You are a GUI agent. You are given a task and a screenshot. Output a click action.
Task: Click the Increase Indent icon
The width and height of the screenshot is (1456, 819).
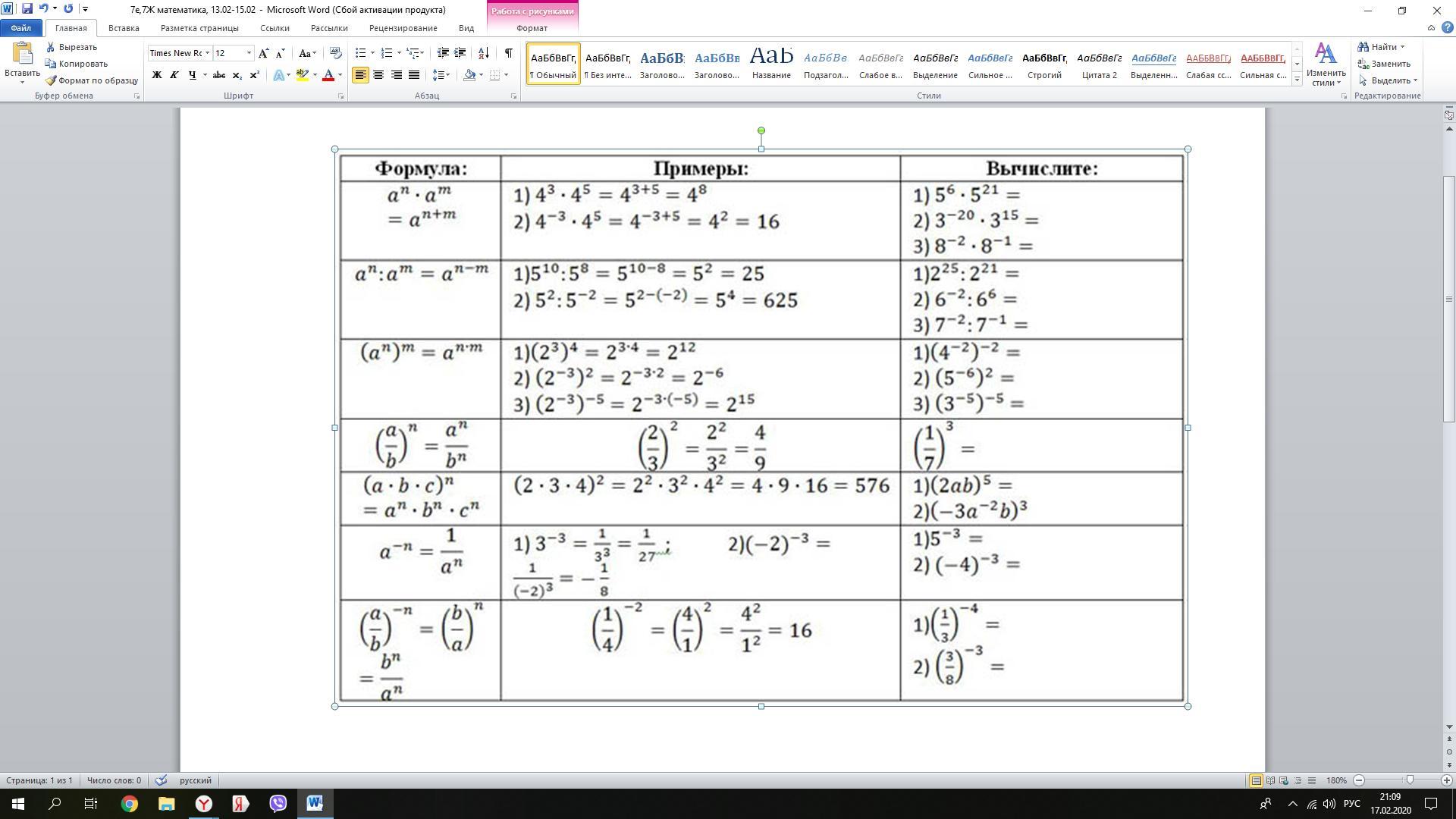(460, 53)
